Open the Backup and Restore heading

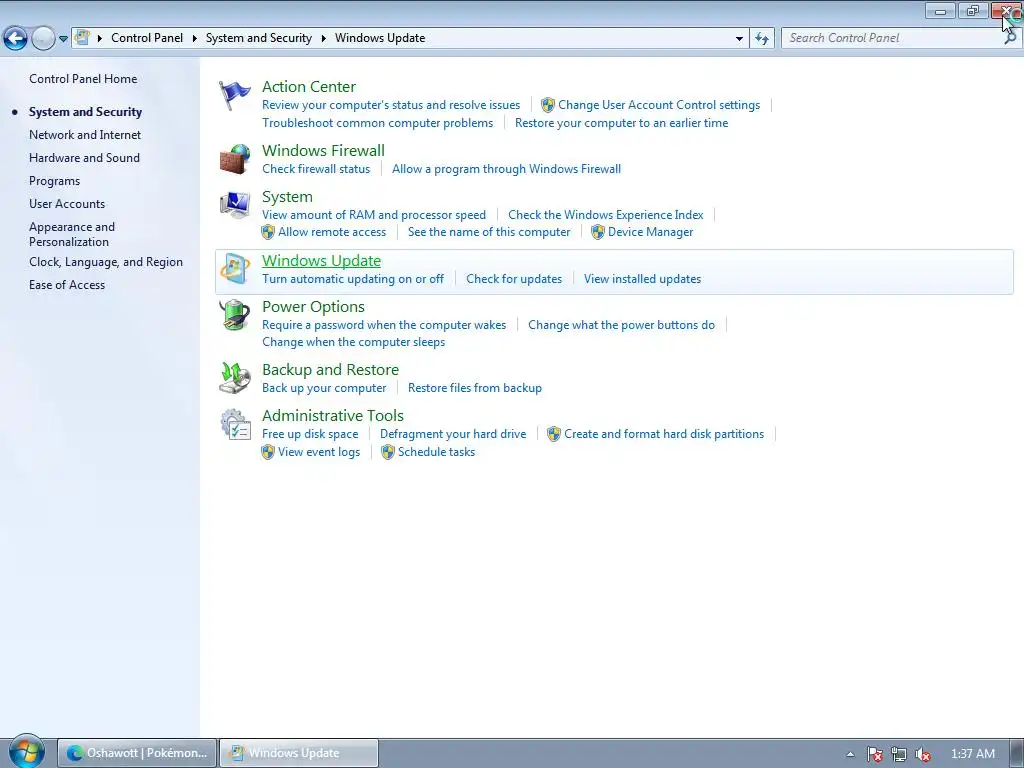330,370
